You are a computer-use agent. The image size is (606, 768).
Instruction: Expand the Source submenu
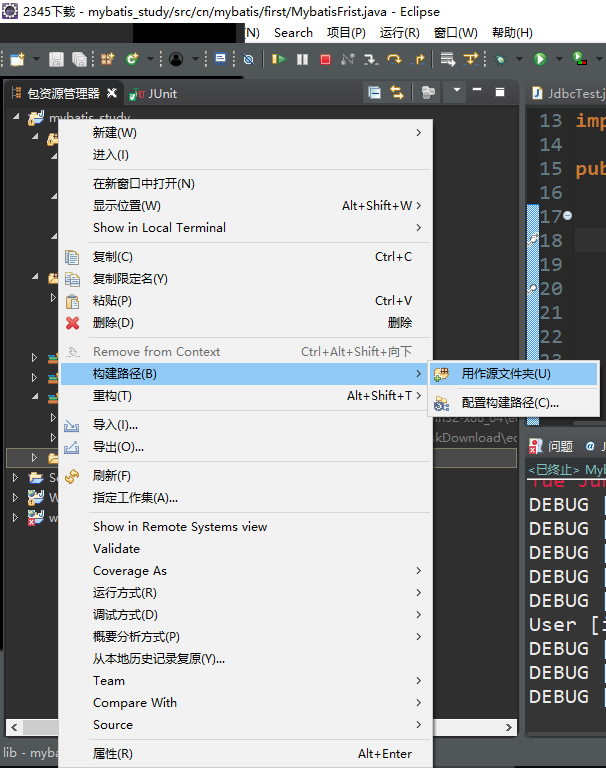click(x=246, y=725)
